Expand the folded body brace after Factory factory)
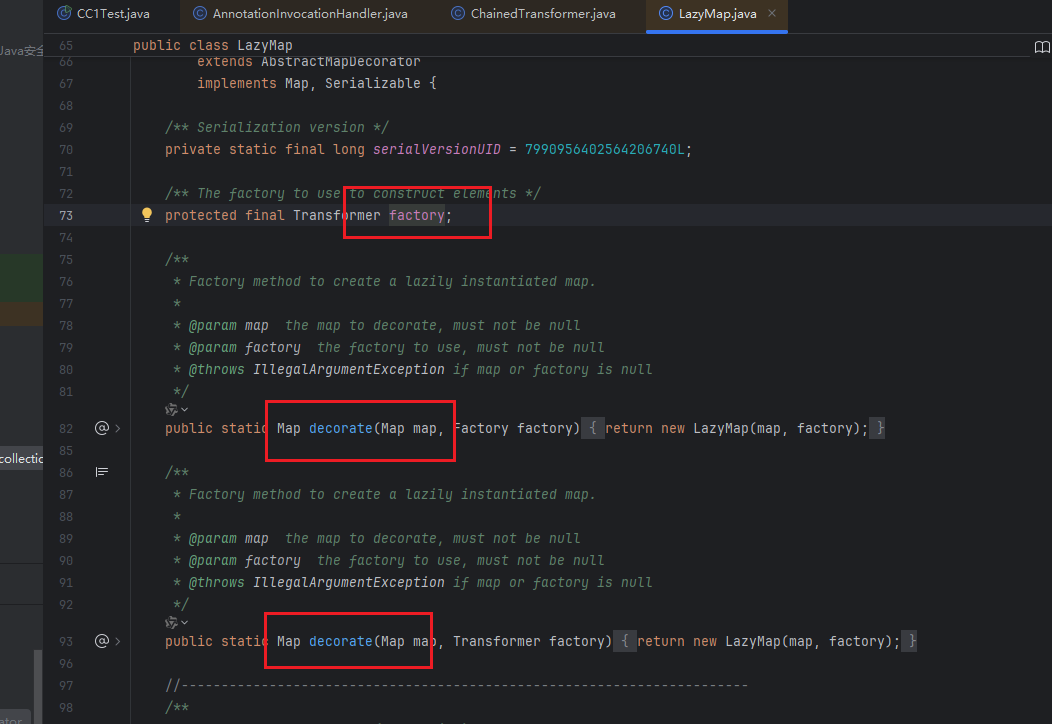 [593, 428]
